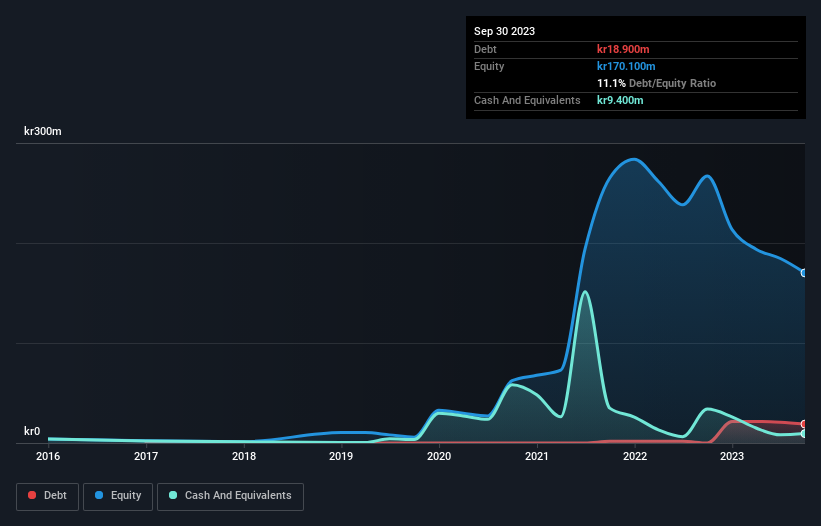
Task: Click the Debt endpoint marker on chart
Action: (804, 424)
